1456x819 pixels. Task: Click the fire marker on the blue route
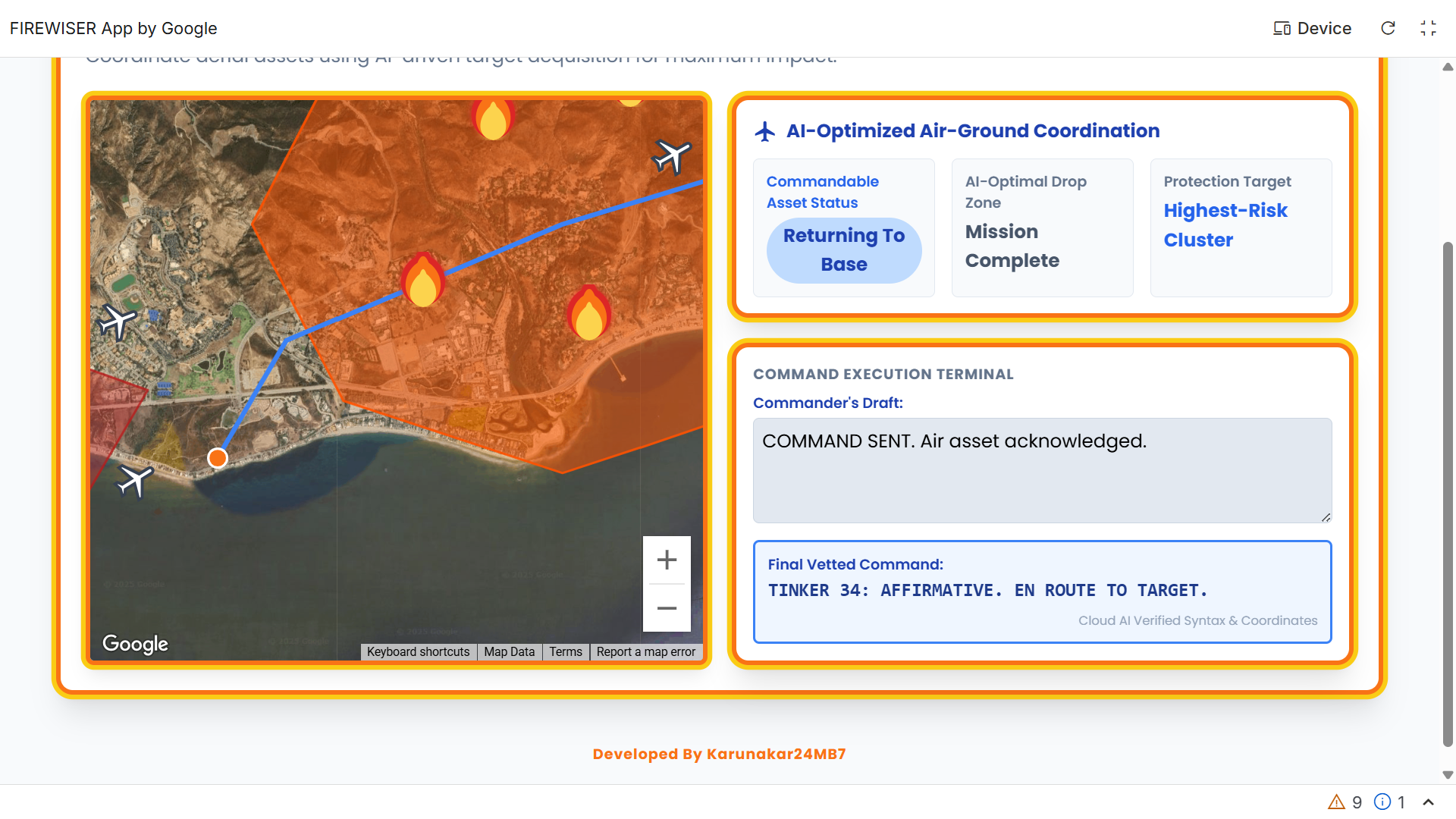tap(422, 281)
